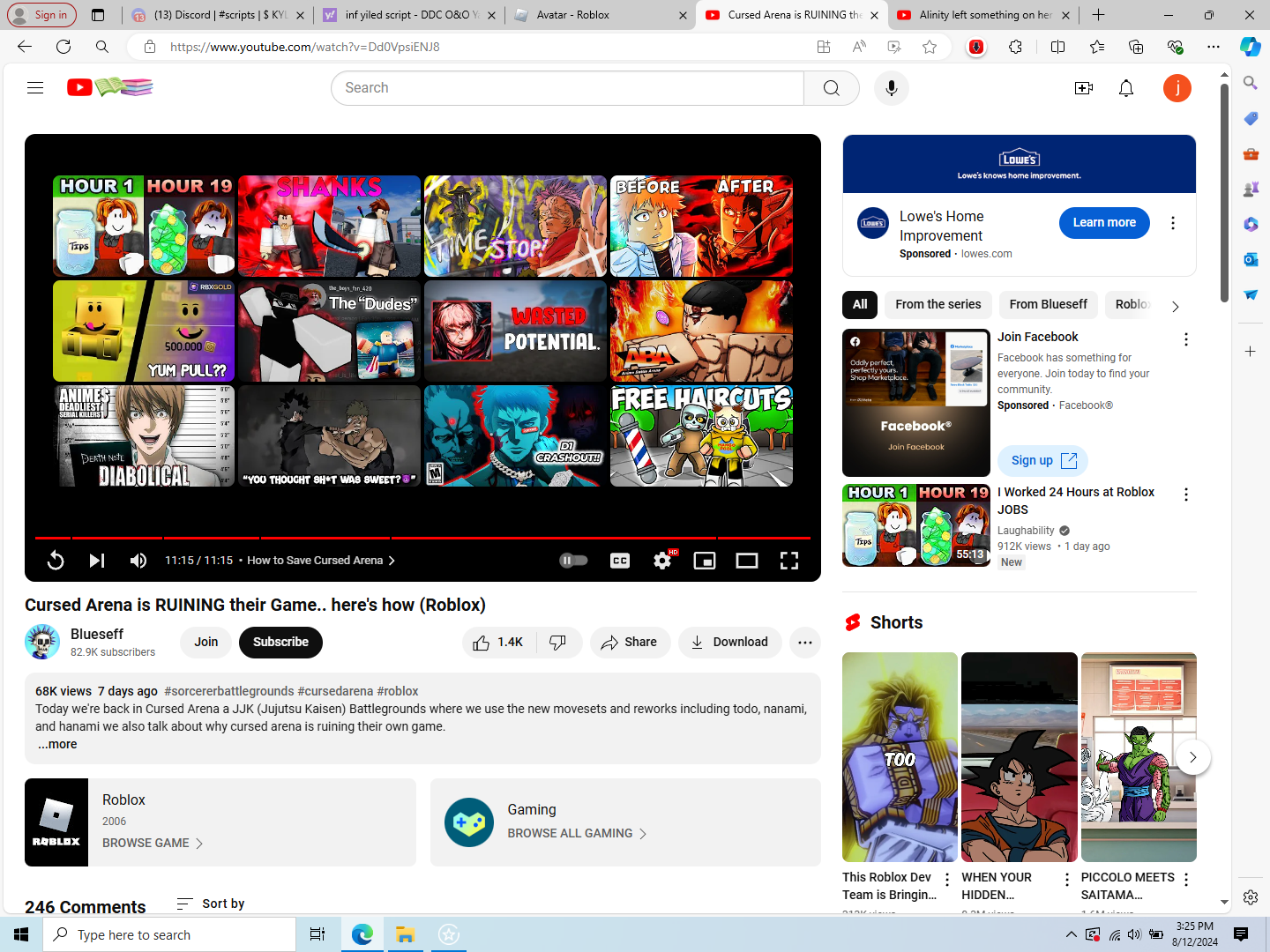Go to the YouTube home logo
Screen dimensions: 1270x952
tap(110, 87)
